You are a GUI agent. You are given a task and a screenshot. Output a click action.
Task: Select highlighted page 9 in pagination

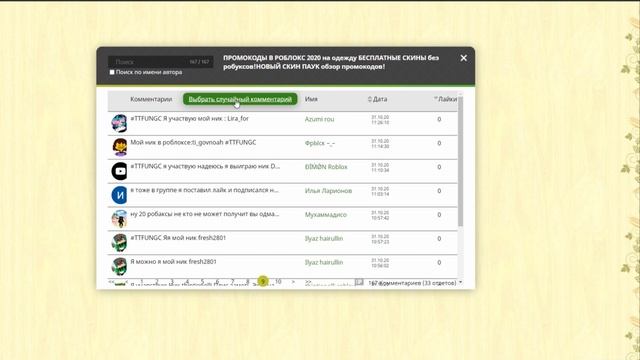[x=263, y=281]
